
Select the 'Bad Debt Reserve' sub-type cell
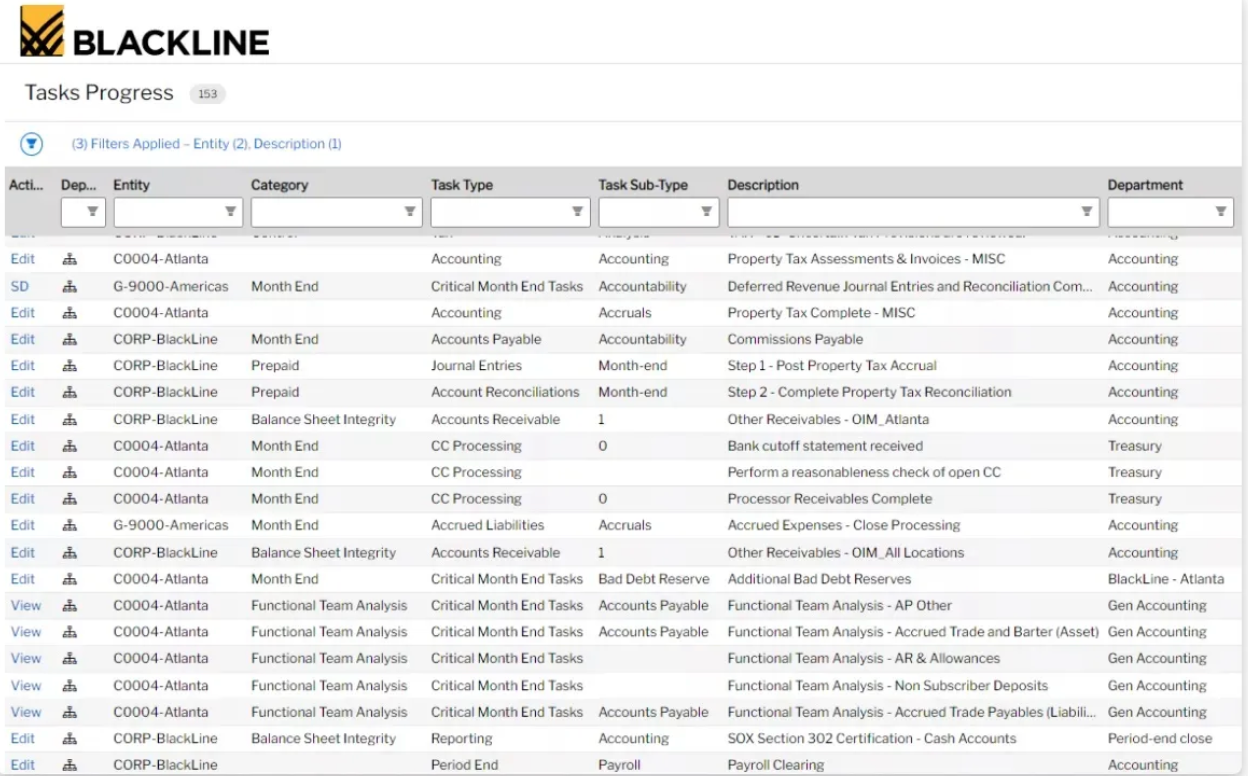point(654,579)
